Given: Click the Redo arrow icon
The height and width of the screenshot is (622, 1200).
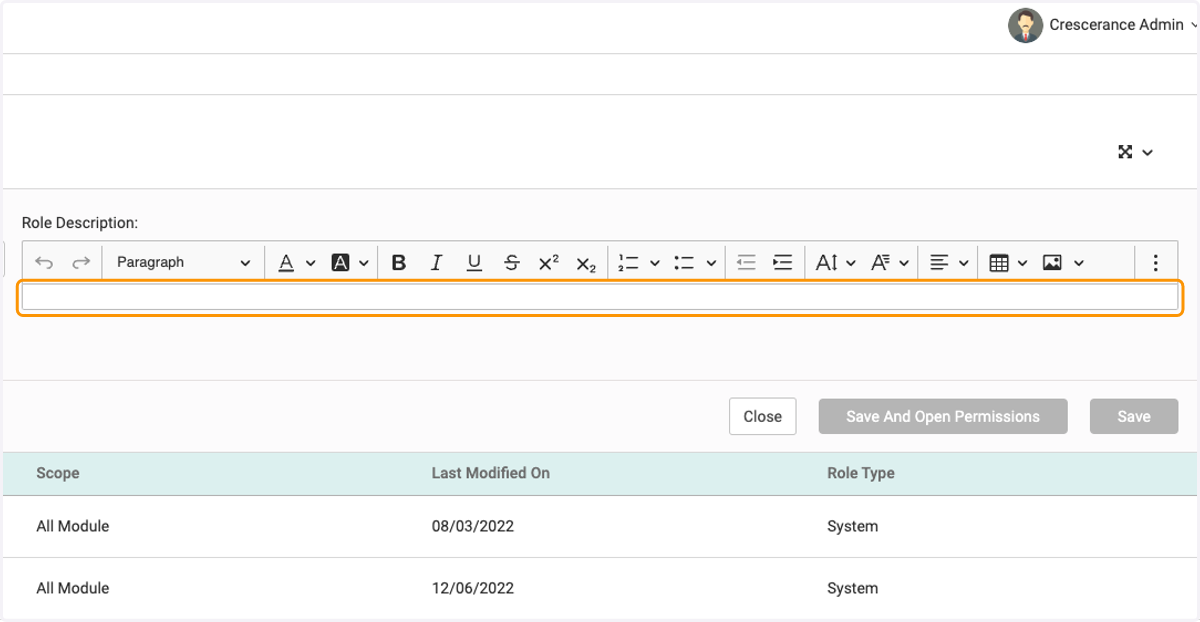Looking at the screenshot, I should coord(81,262).
